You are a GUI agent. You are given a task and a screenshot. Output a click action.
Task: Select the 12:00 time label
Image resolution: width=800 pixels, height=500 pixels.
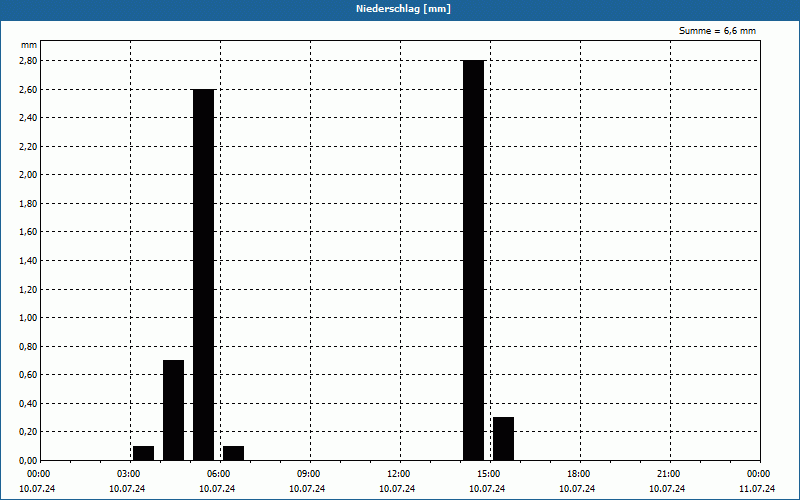pos(399,474)
